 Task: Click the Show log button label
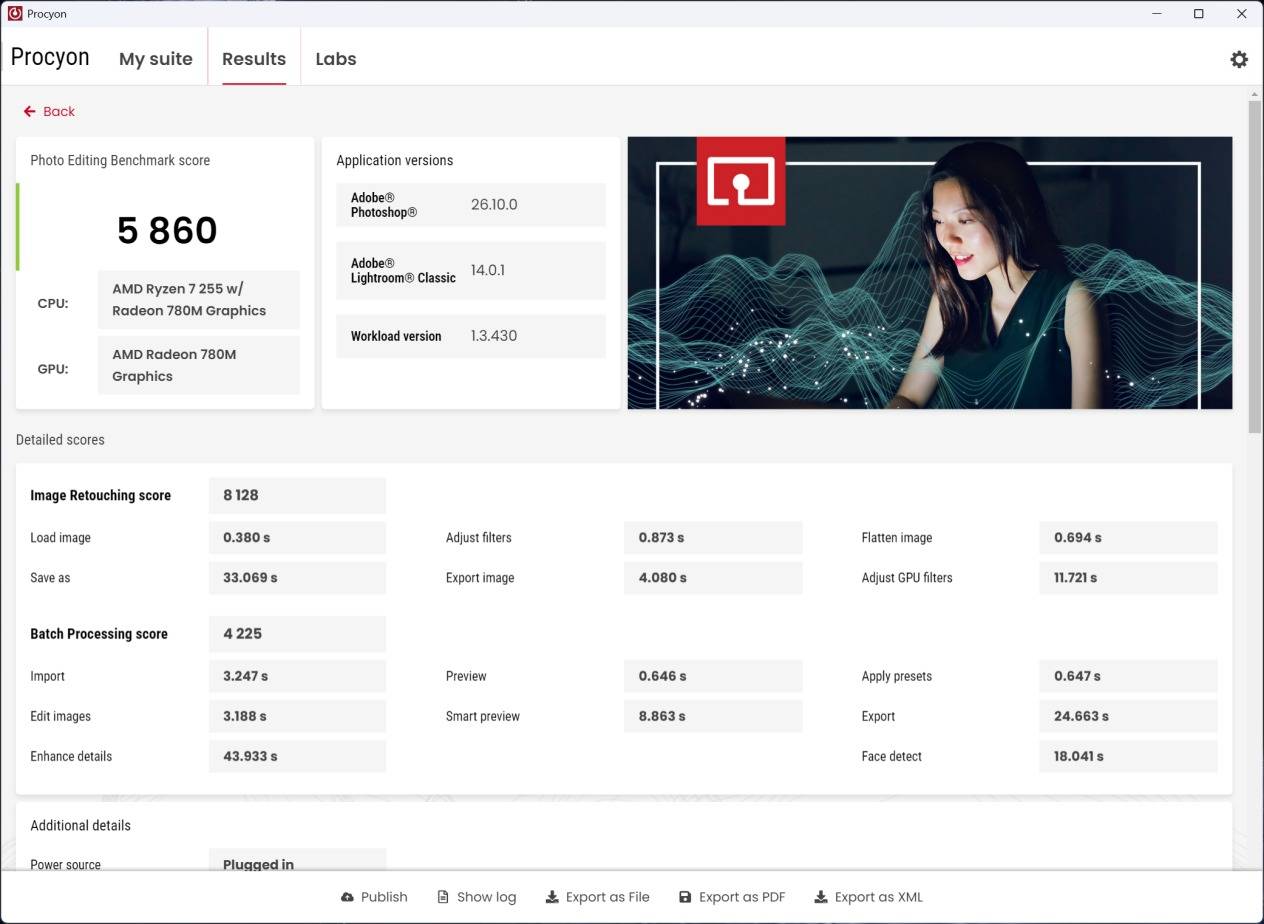[486, 897]
